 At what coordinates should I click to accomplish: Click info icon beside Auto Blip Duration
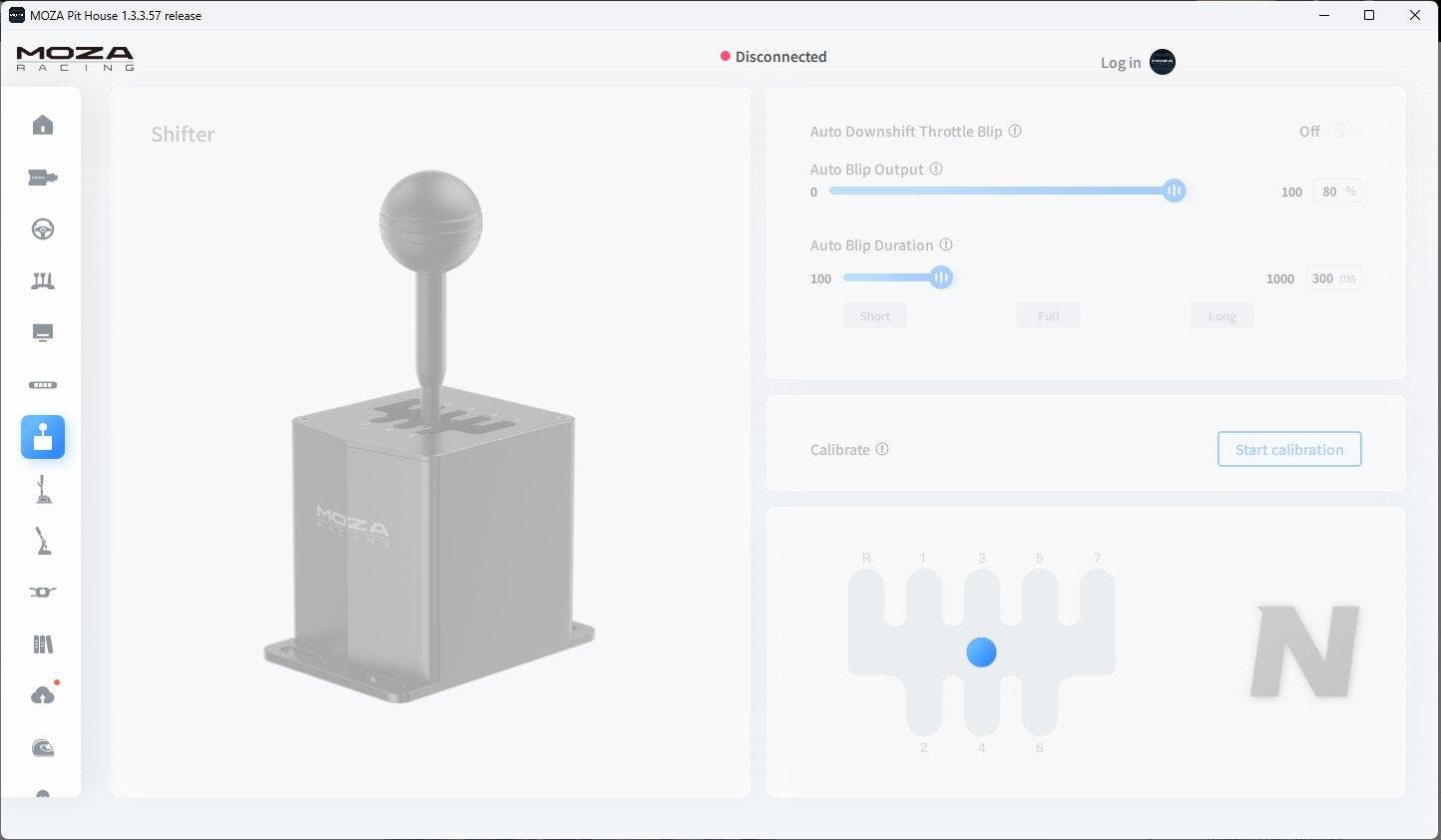946,244
